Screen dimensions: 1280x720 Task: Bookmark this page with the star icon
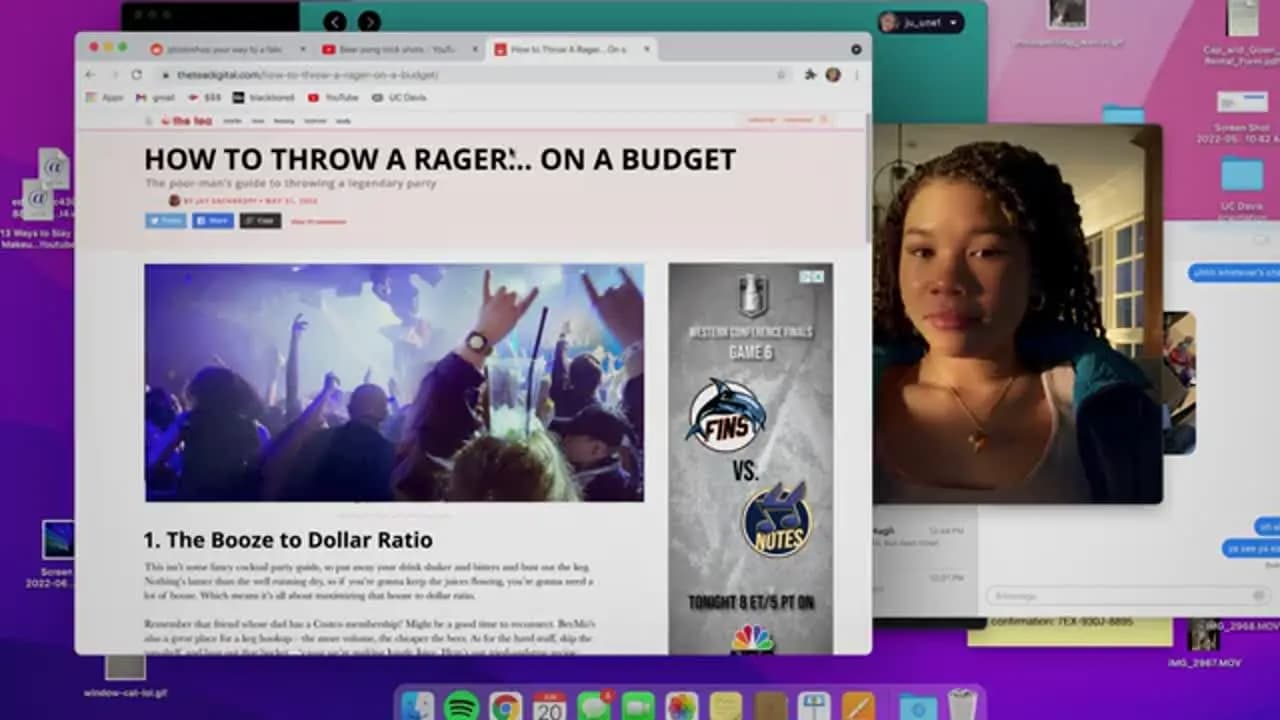tap(781, 75)
